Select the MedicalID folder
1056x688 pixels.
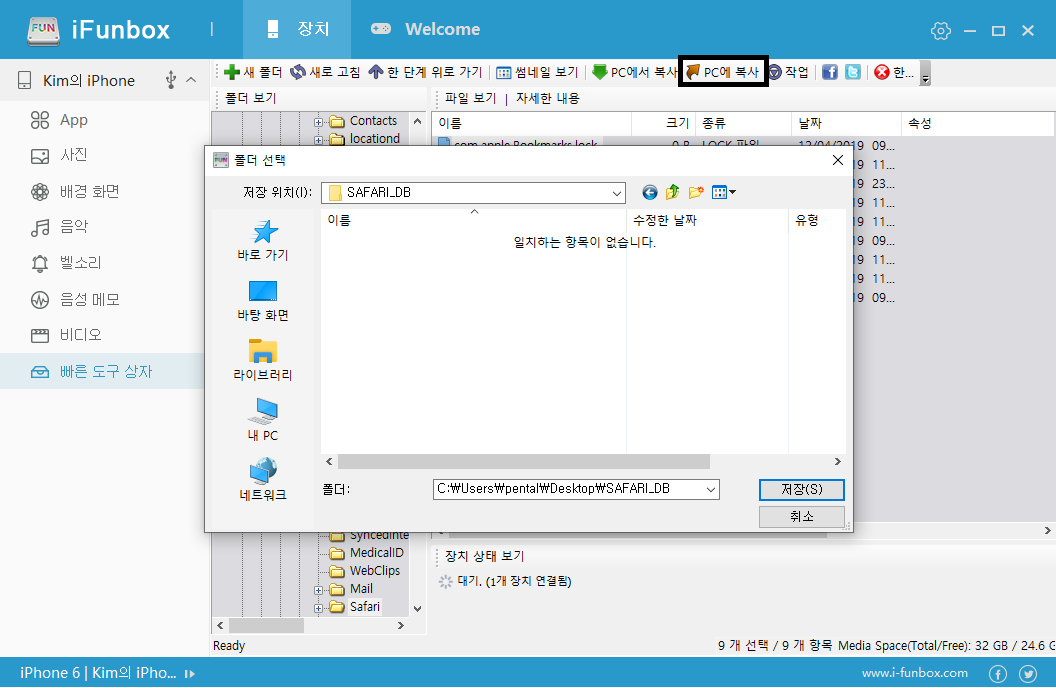pos(376,553)
